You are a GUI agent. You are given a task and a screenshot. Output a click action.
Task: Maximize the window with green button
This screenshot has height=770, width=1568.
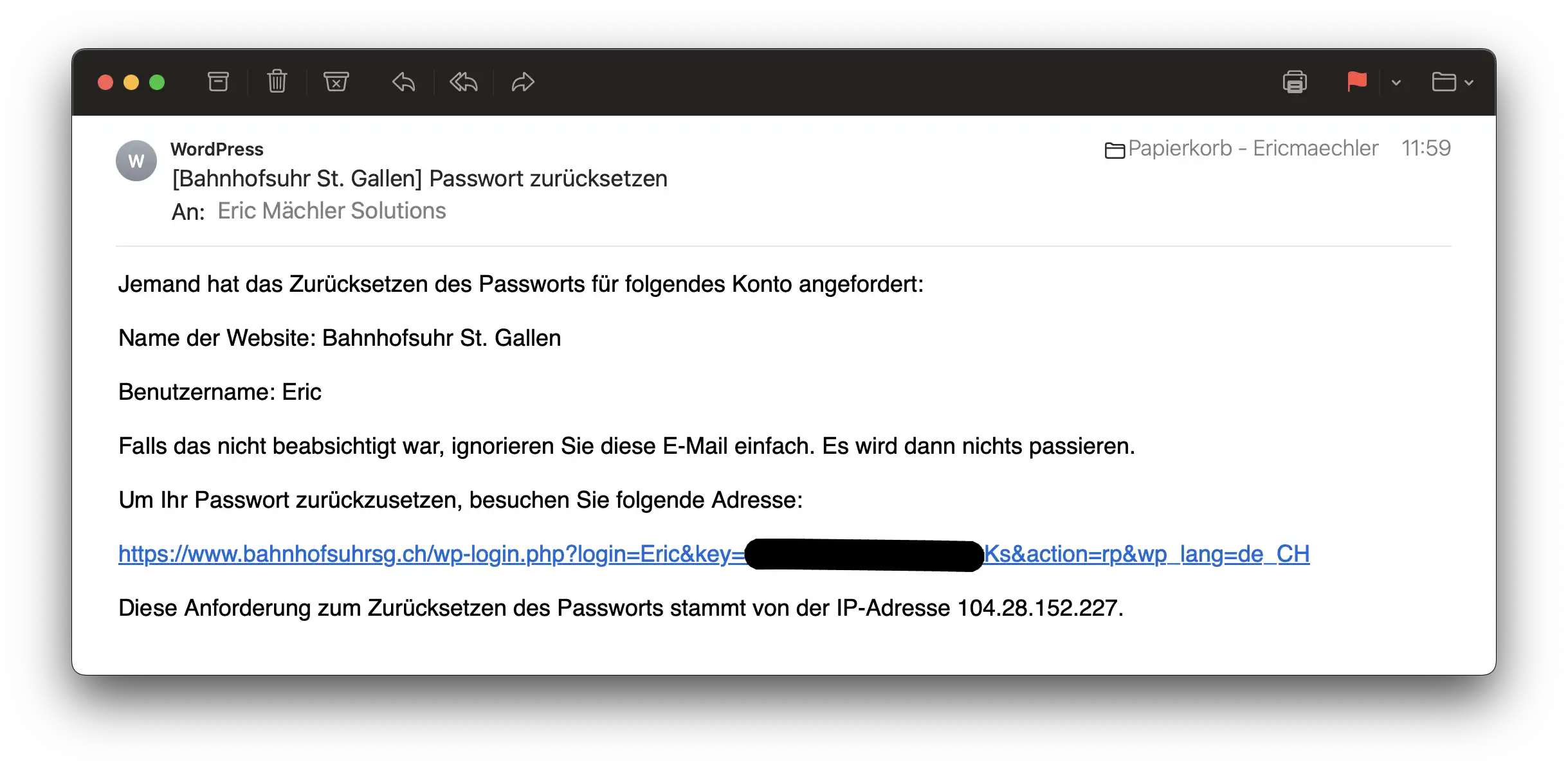(x=157, y=82)
